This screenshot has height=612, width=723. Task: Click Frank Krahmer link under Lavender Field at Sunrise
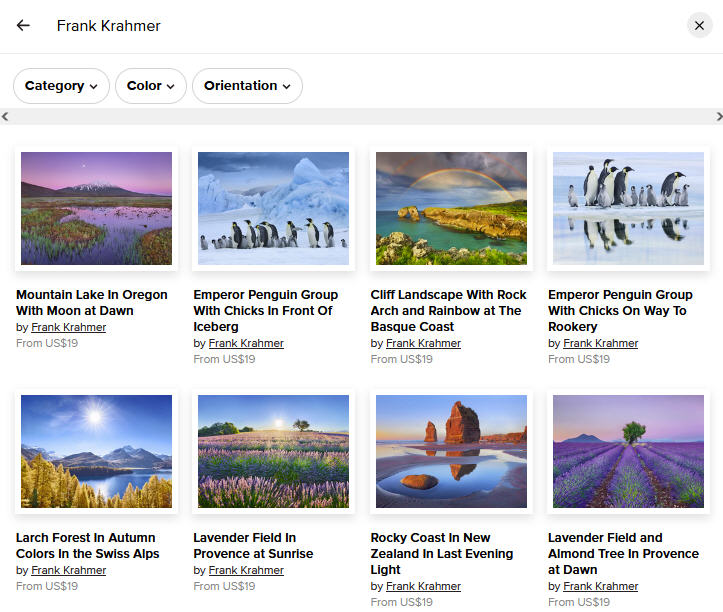coord(246,570)
